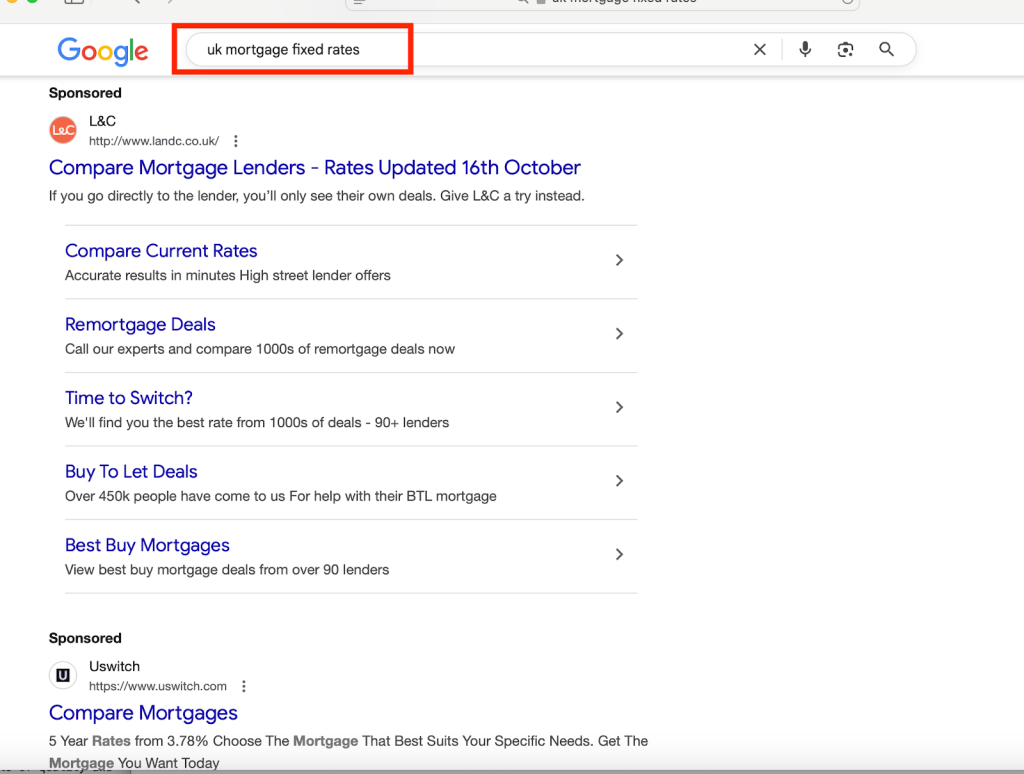The width and height of the screenshot is (1024, 774).
Task: Open the Uswitch Compare Mortgages headline link
Action: 143,713
